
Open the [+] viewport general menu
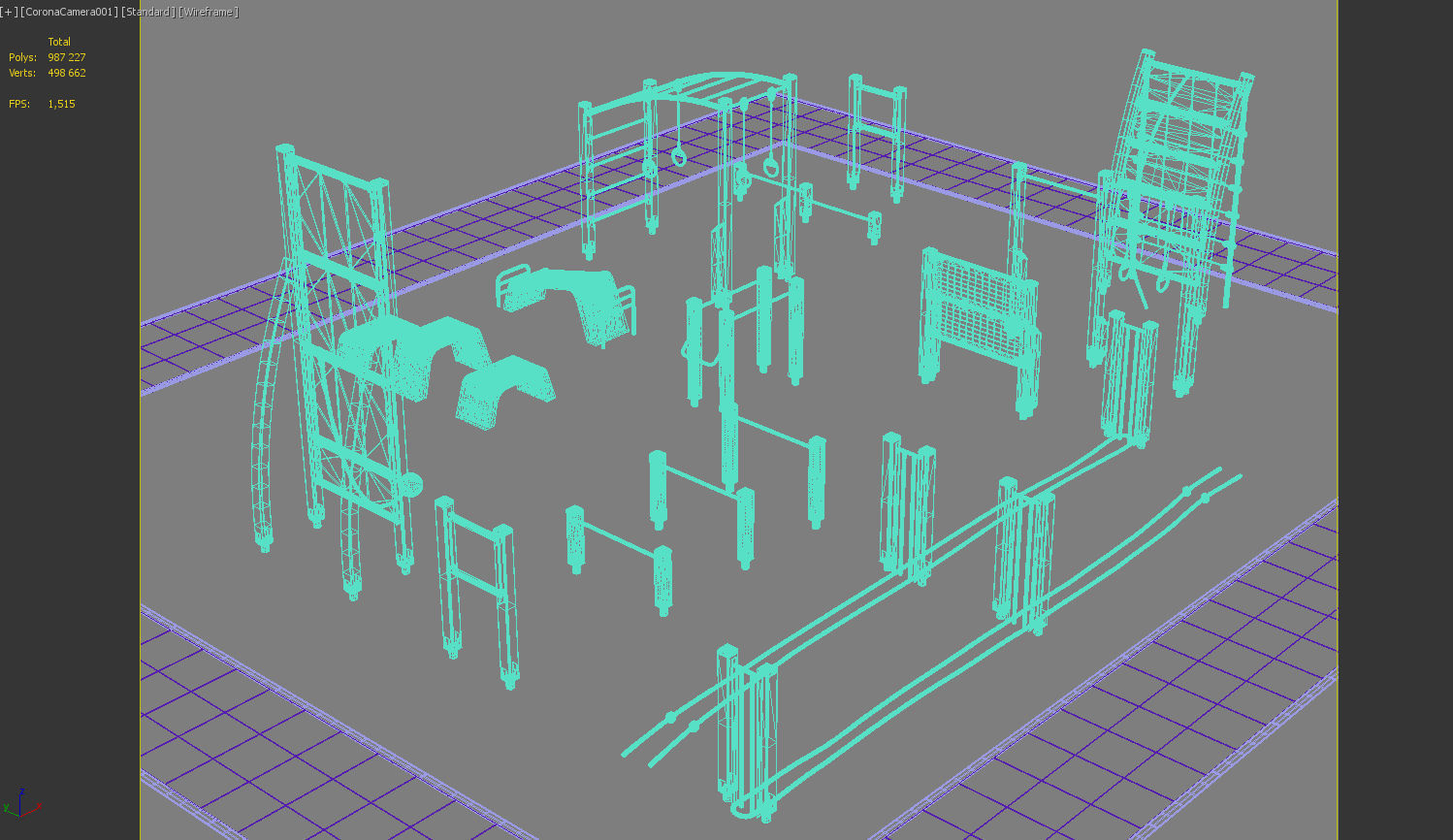coord(9,12)
